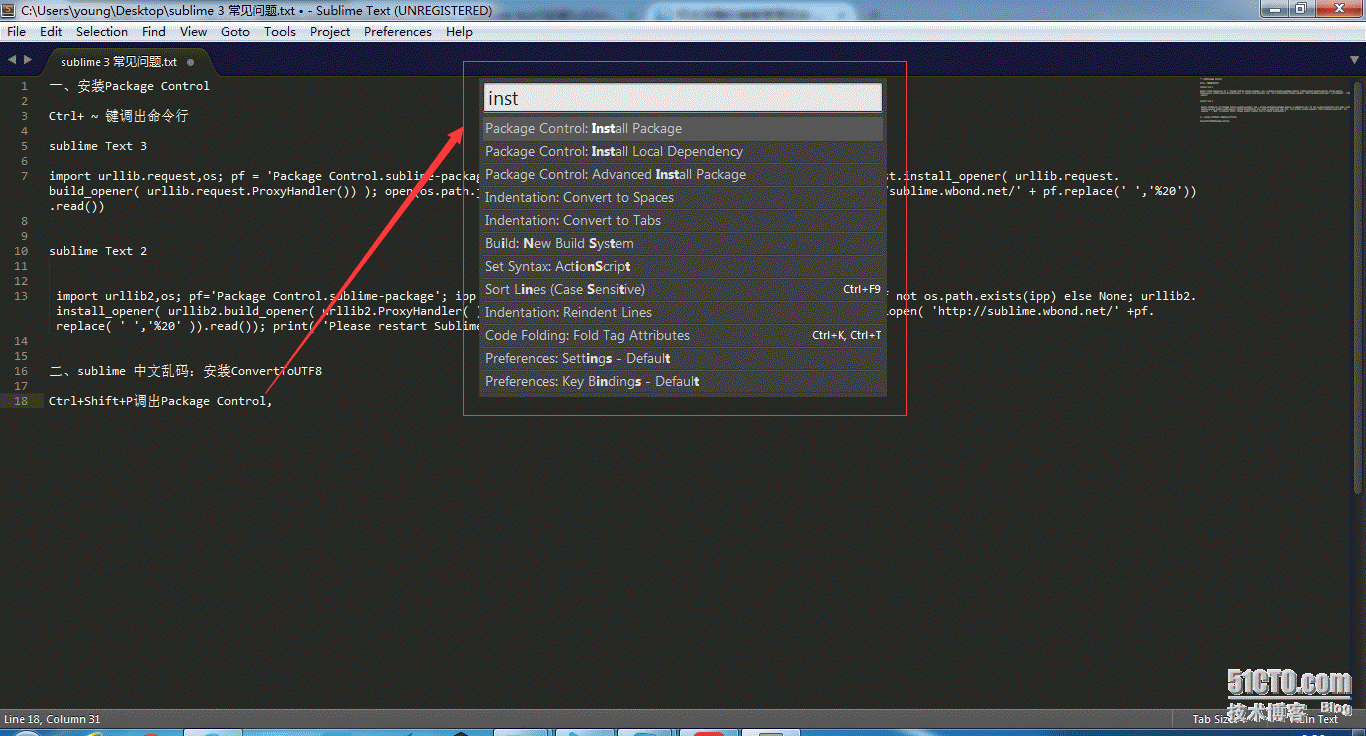Open the File menu
This screenshot has height=736, width=1366.
[x=16, y=31]
